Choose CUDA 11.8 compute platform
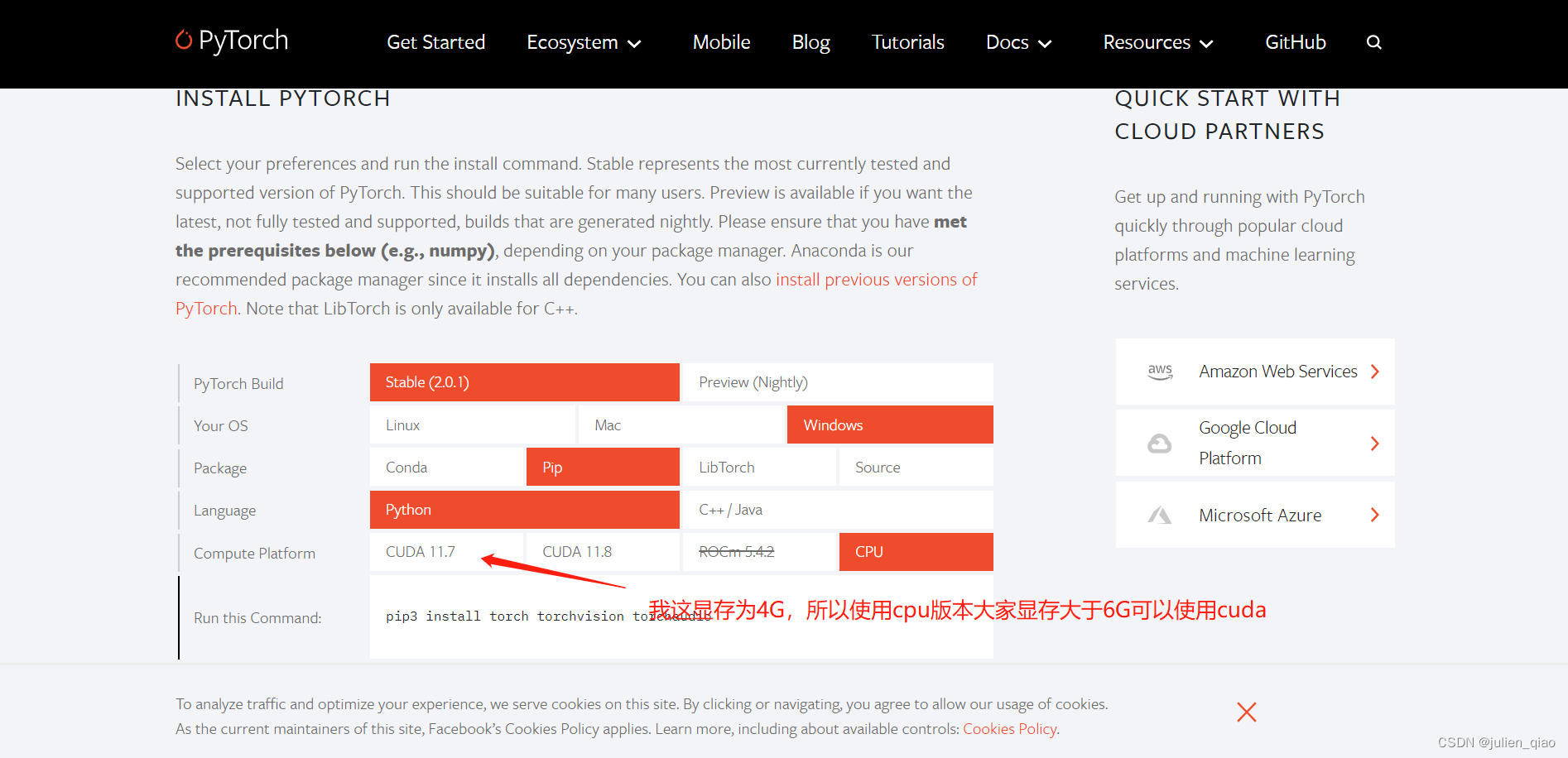Viewport: 1568px width, 758px height. pos(603,552)
